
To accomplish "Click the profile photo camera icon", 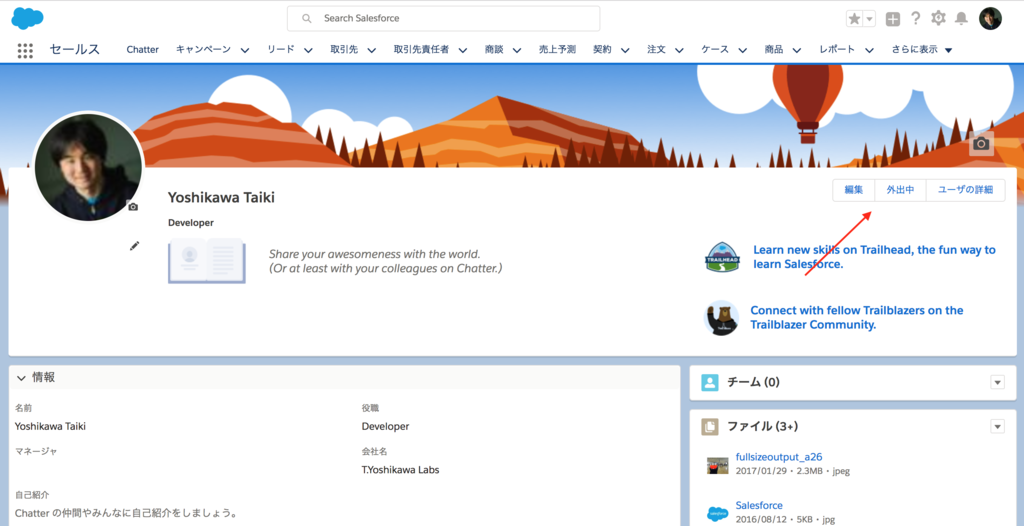I will coord(133,206).
